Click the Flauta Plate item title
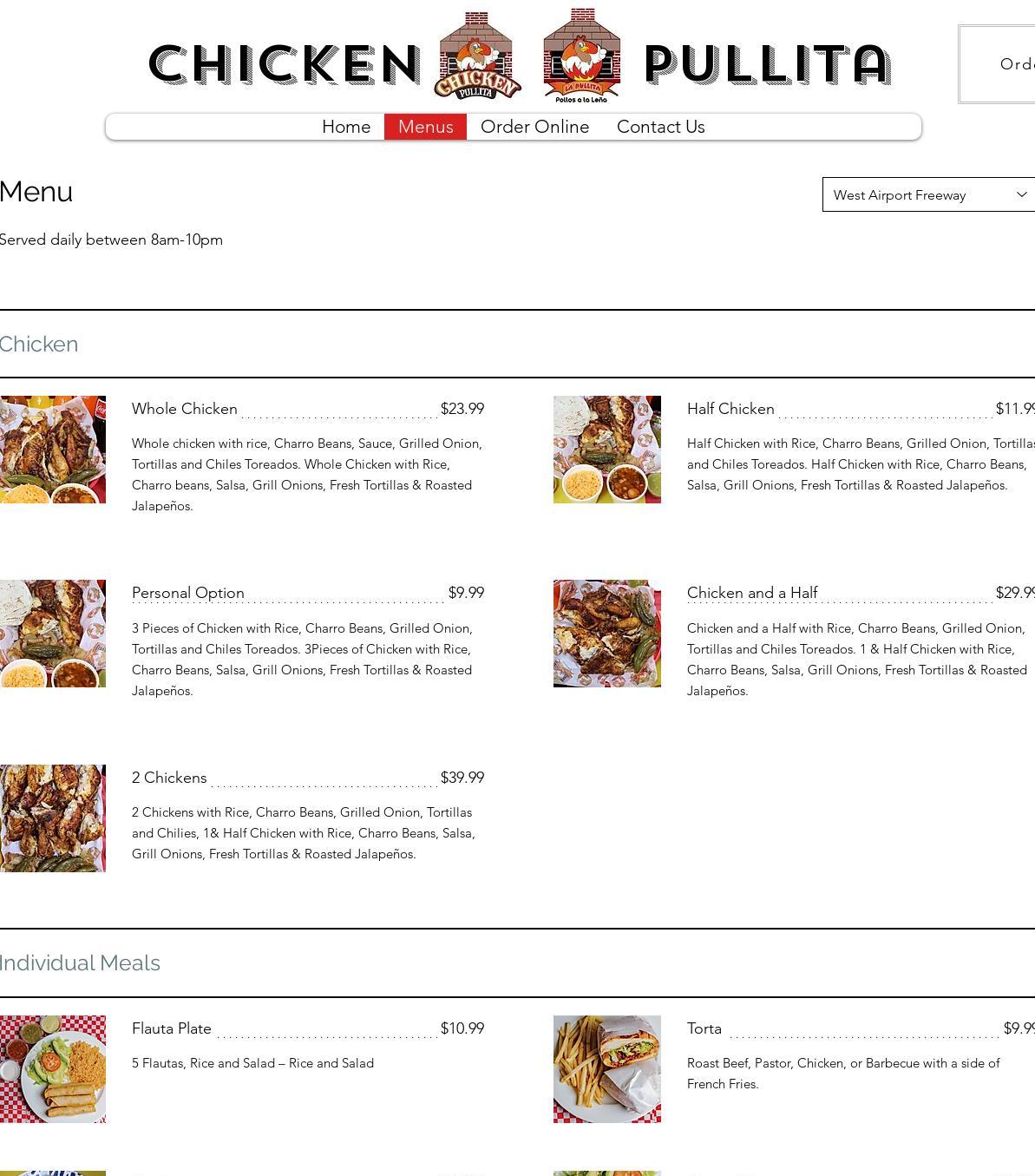The image size is (1035, 1176). 172,1028
